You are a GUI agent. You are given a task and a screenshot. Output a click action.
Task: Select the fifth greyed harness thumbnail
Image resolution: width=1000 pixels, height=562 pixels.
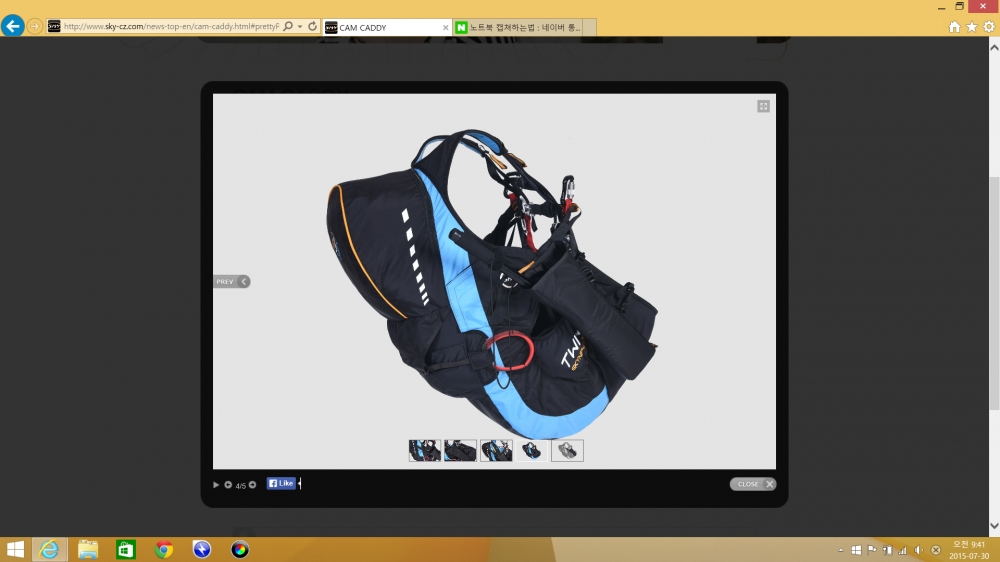click(x=567, y=450)
